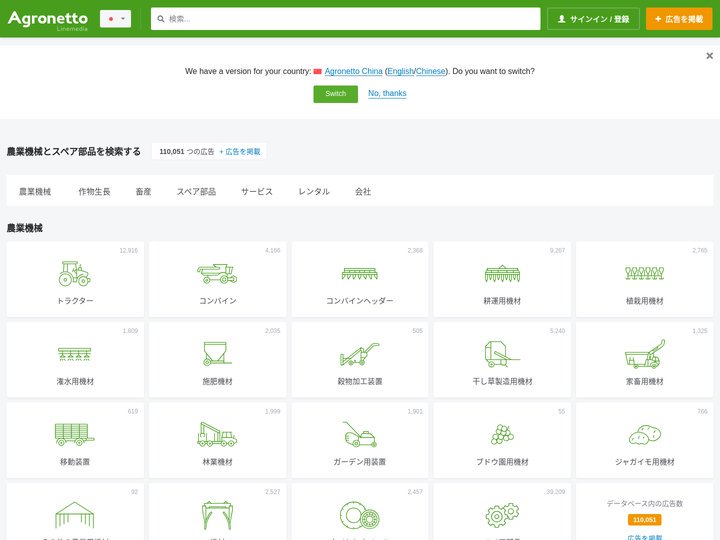720x540 pixels.
Task: Select the 作物生長 tab
Action: [94, 191]
